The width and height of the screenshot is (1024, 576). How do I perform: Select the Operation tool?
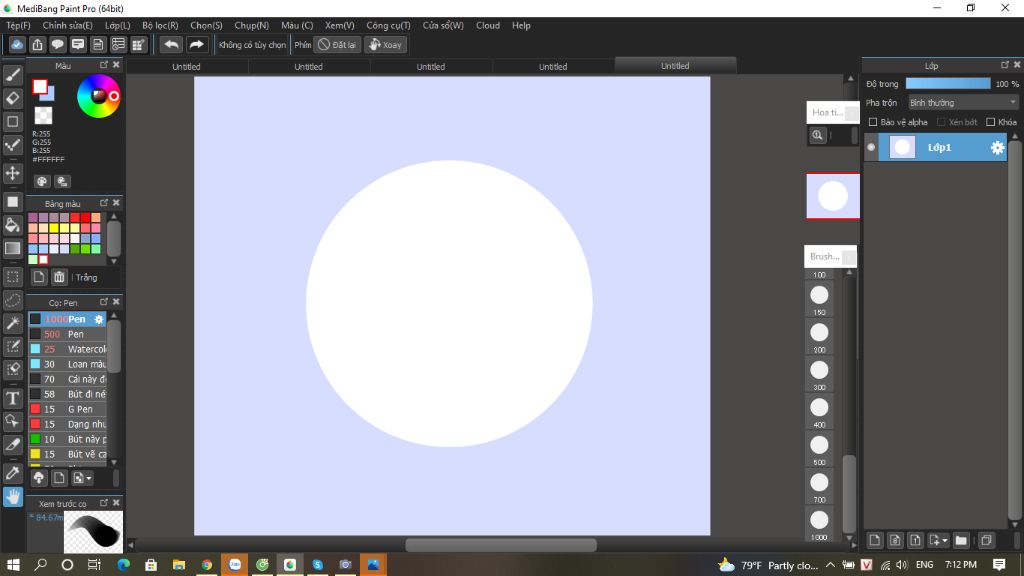tap(12, 421)
